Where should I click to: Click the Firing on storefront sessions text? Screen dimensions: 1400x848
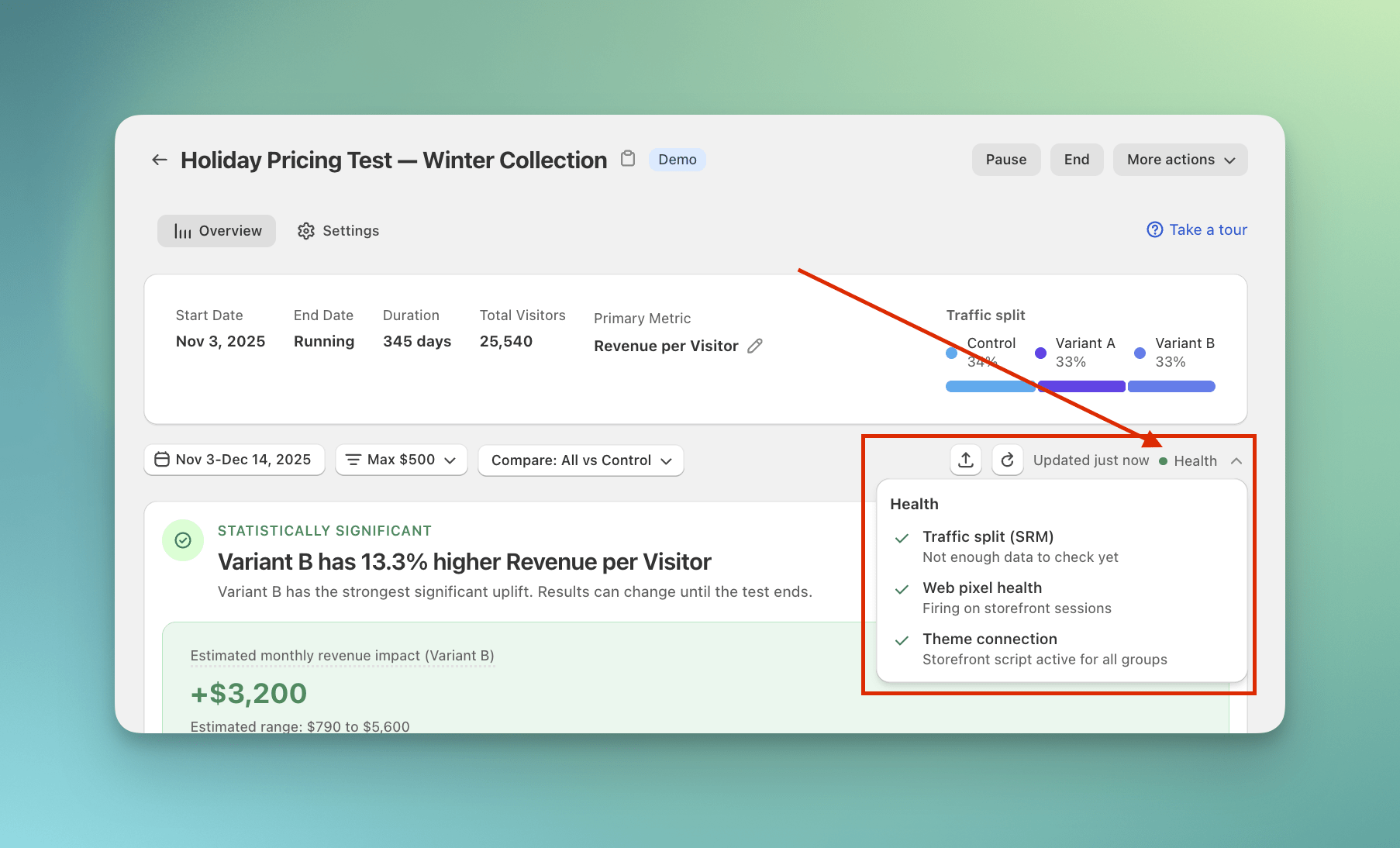click(x=1017, y=608)
